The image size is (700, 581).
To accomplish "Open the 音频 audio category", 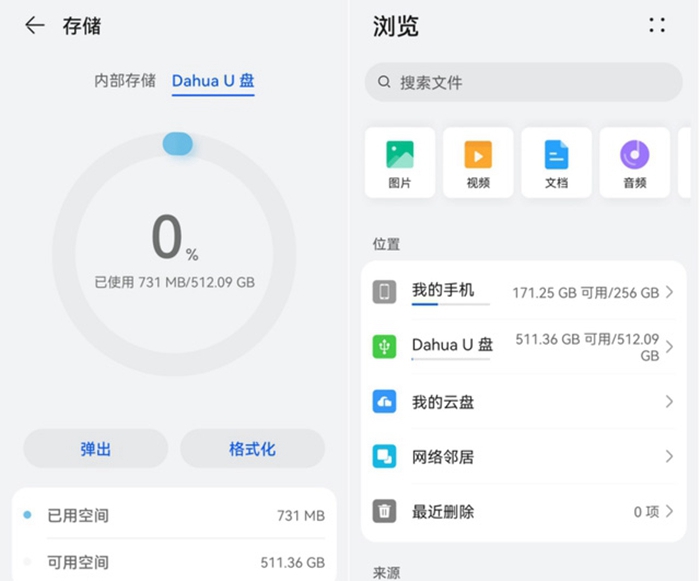I will tap(634, 163).
